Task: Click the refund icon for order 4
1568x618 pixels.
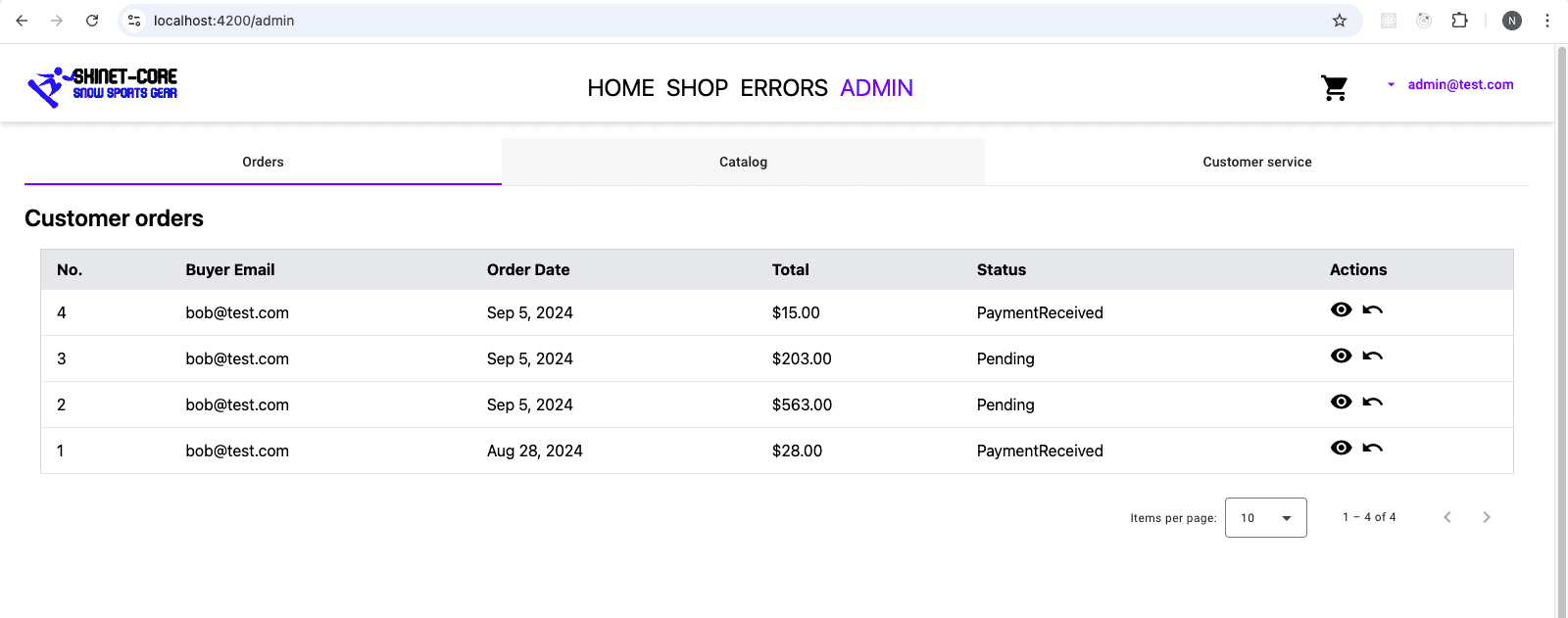Action: [1372, 310]
